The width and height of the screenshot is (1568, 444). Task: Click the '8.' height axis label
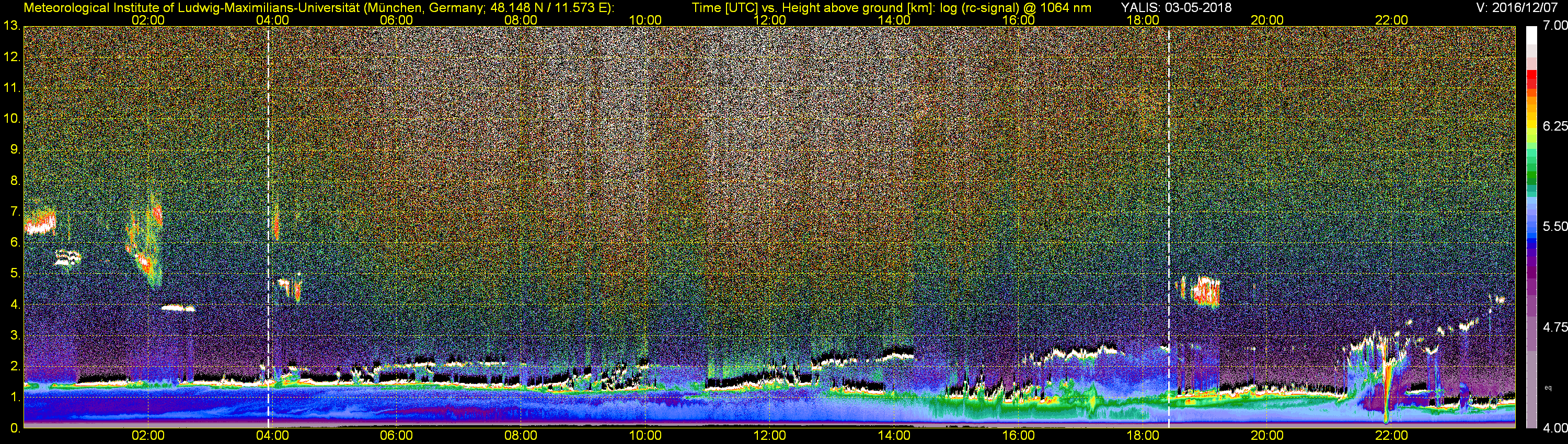pyautogui.click(x=16, y=181)
